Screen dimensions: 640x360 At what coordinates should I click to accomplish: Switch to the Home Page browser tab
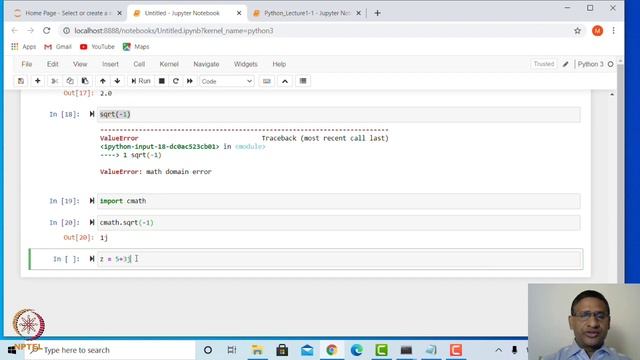coord(67,13)
